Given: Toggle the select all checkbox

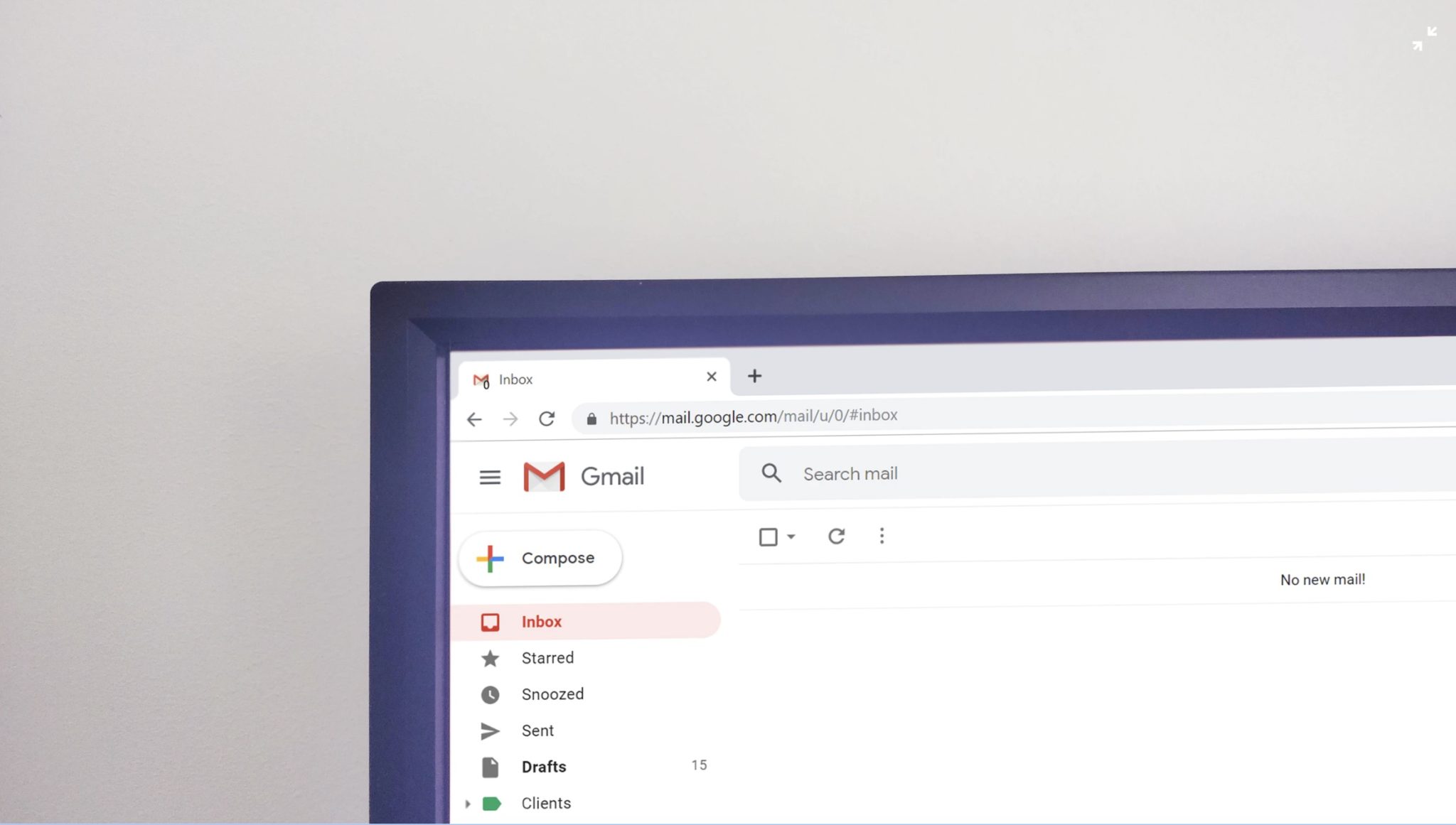Looking at the screenshot, I should (768, 535).
